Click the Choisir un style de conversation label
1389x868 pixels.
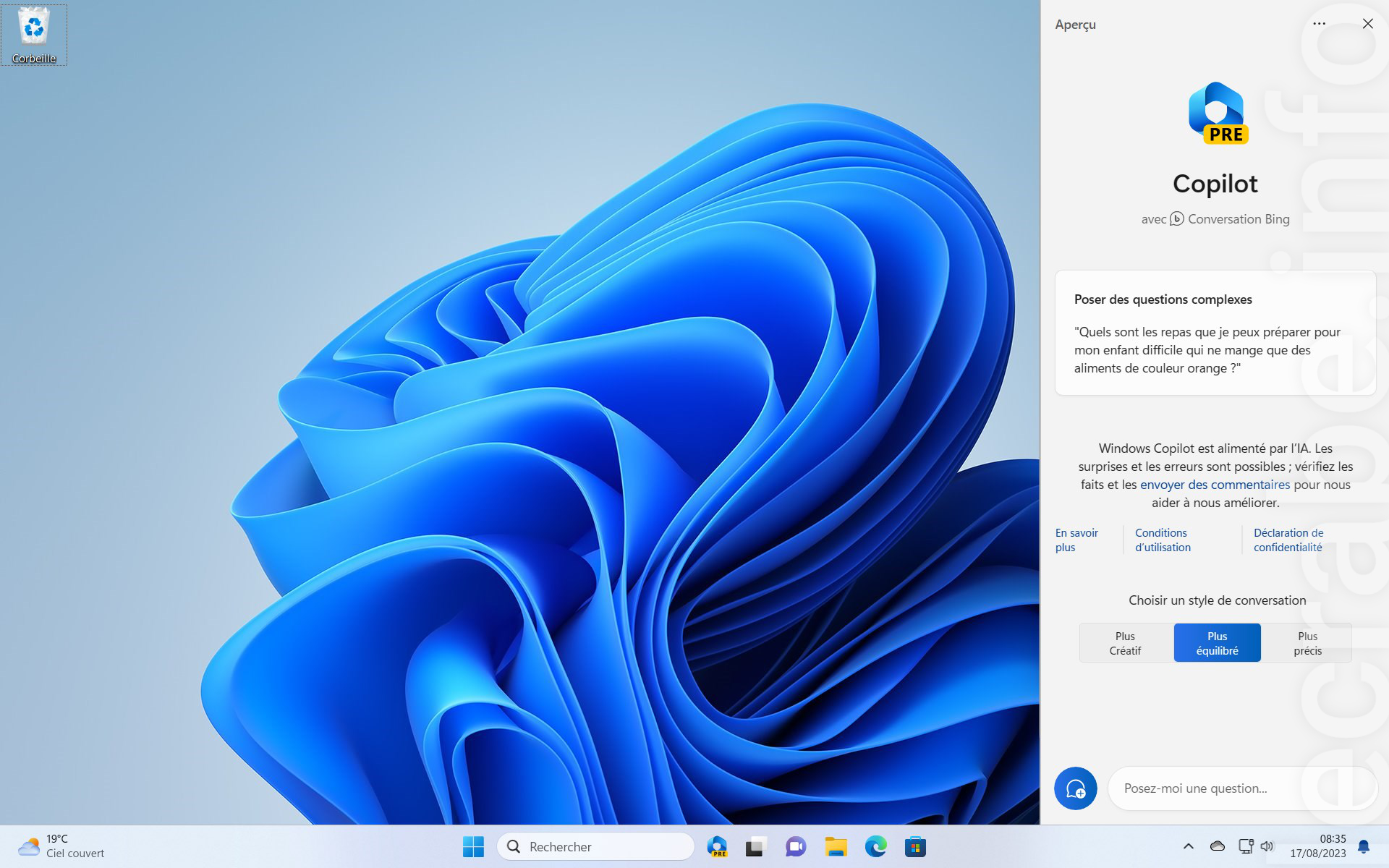[x=1217, y=600]
